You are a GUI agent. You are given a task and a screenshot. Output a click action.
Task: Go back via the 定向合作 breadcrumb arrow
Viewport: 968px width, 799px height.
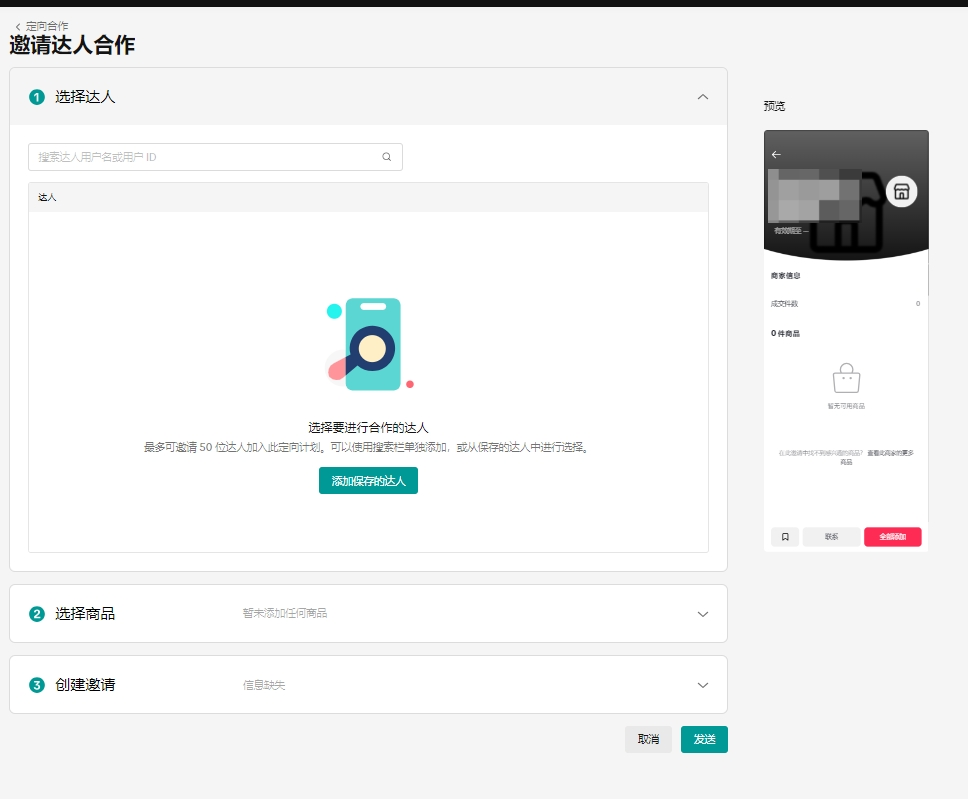click(x=18, y=27)
